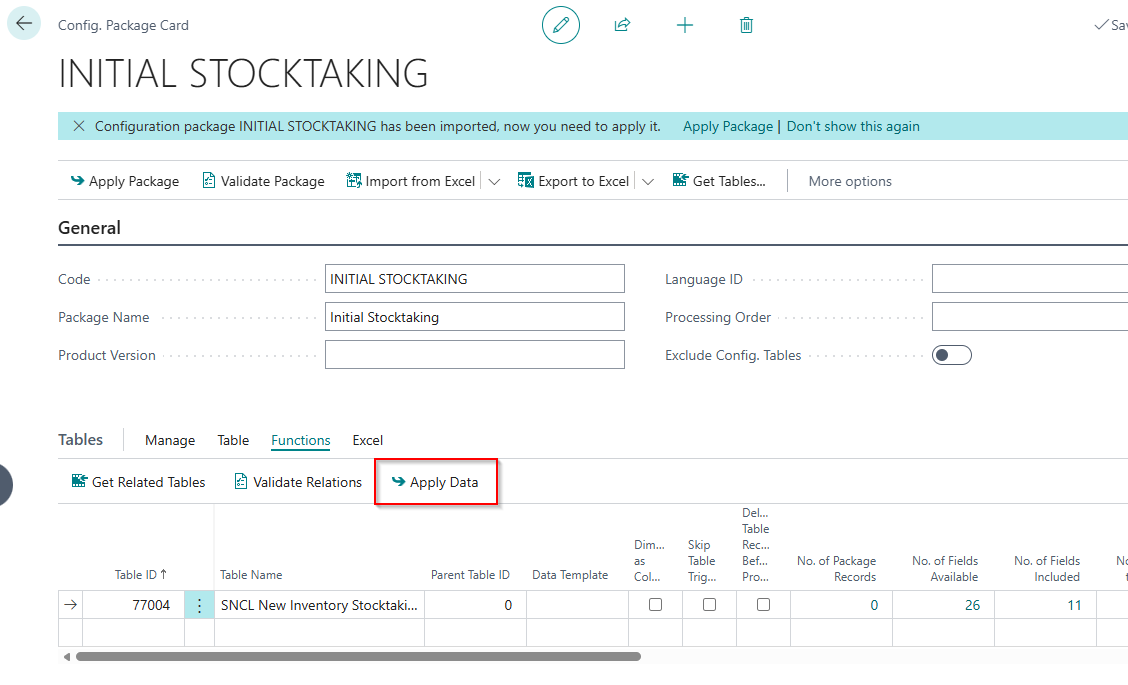Sort by Table ID column header
The image size is (1128, 685).
pyautogui.click(x=141, y=574)
